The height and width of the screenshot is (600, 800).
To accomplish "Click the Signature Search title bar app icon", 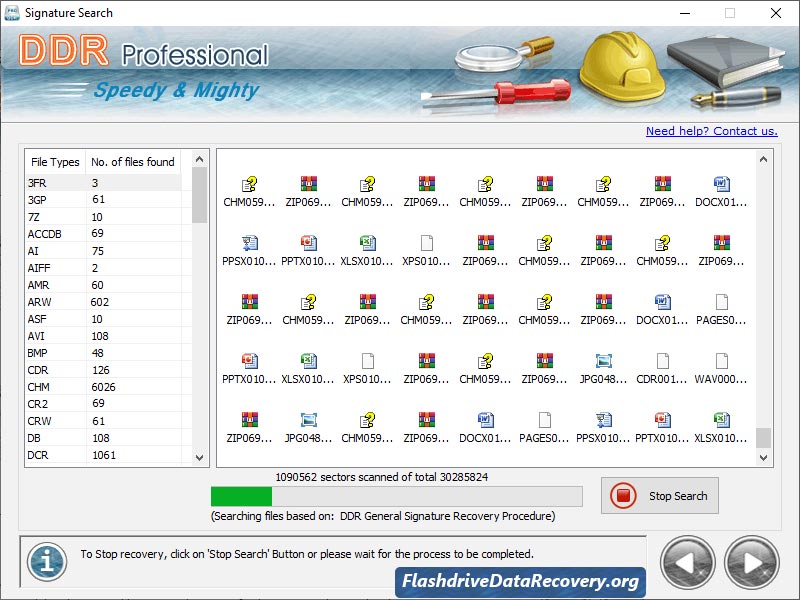I will point(12,13).
